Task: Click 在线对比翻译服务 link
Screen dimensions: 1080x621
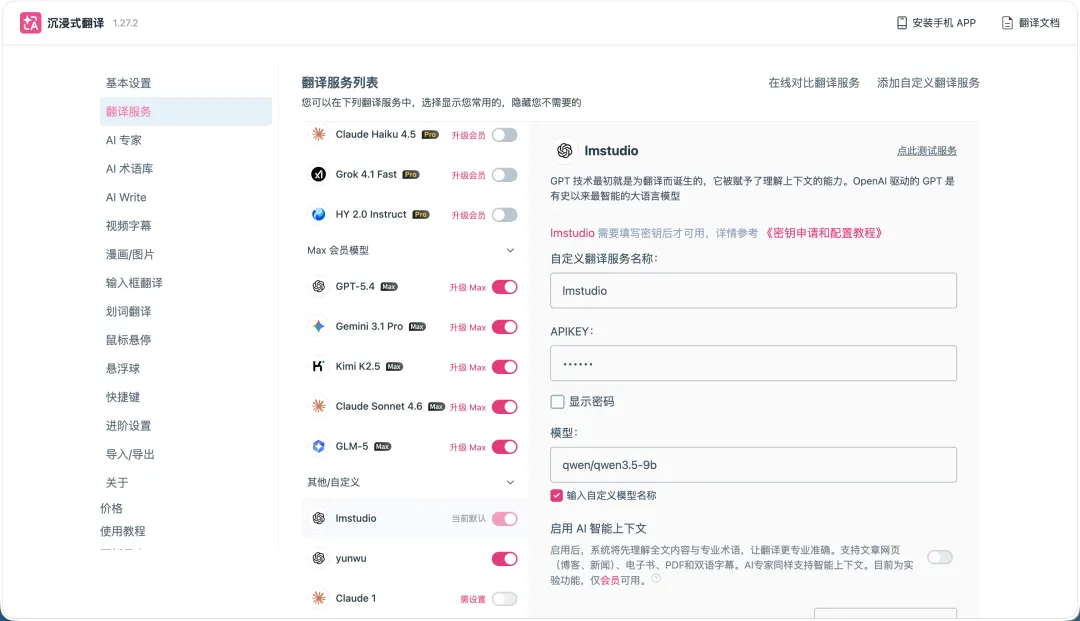Action: coord(813,83)
